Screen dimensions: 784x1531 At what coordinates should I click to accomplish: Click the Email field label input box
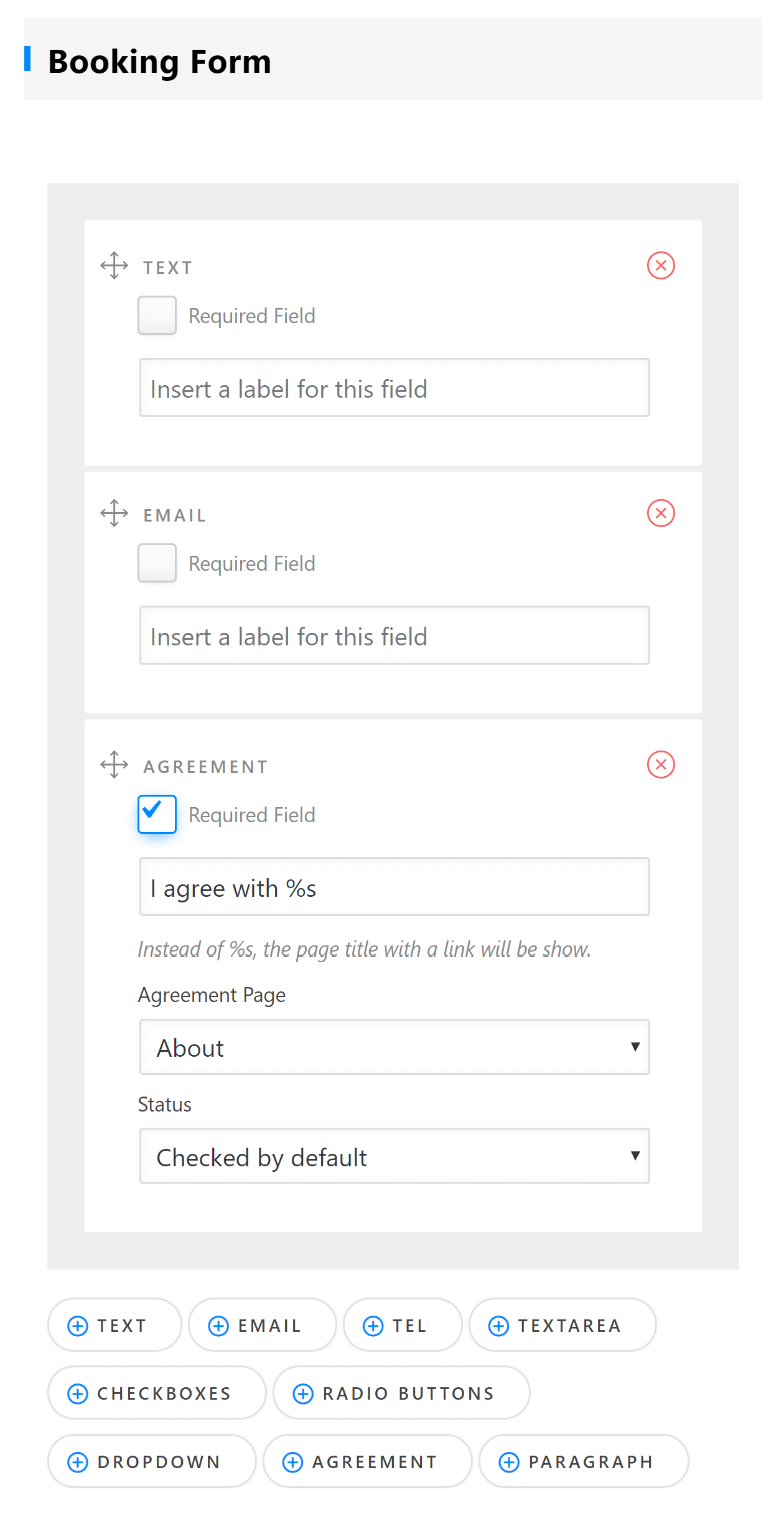tap(394, 635)
